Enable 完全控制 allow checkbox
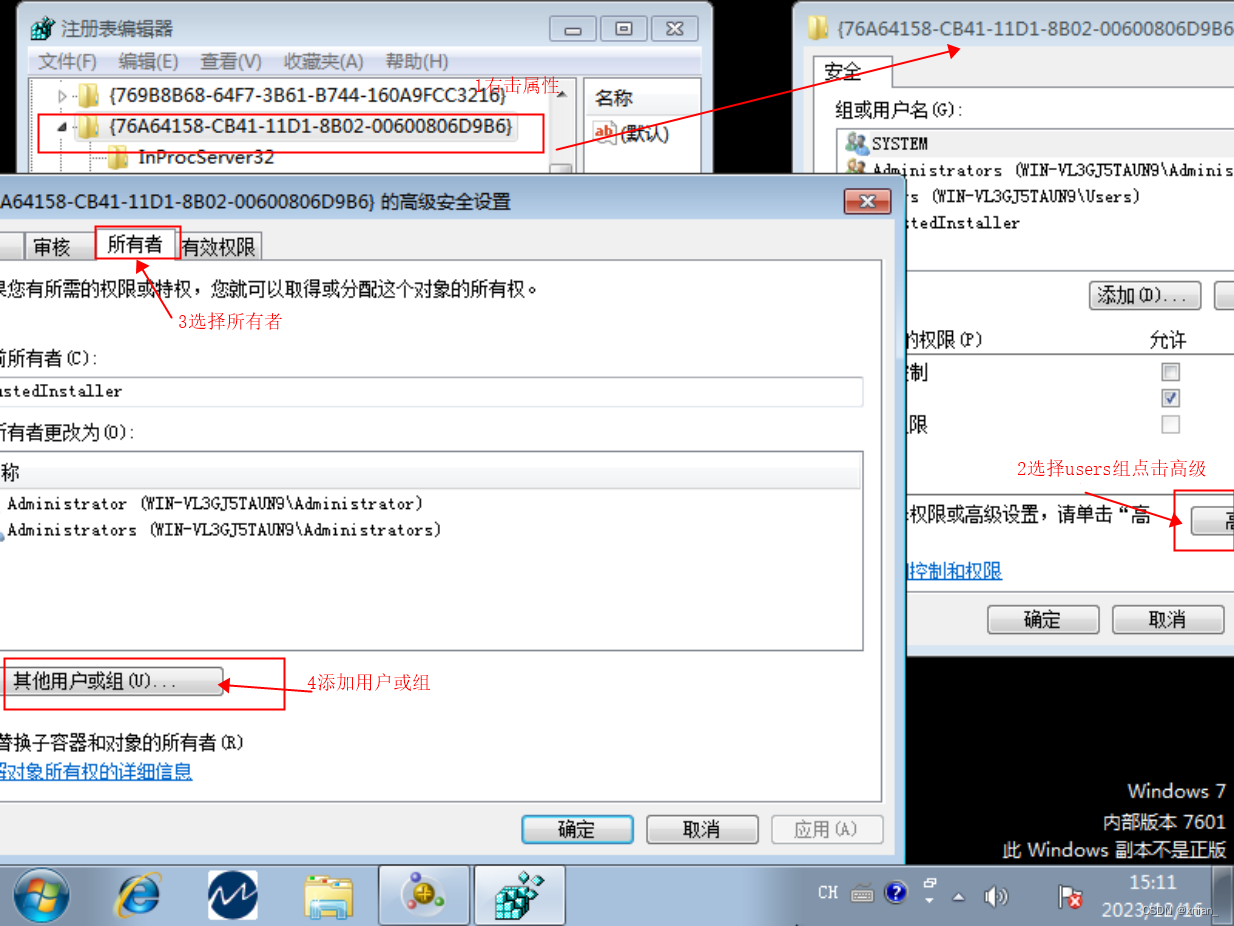The width and height of the screenshot is (1234, 926). [1170, 372]
